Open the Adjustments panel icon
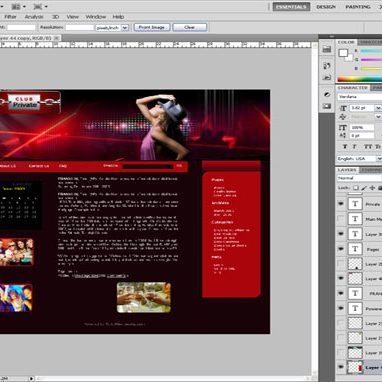Viewport: 382px width, 382px height. 327,94
